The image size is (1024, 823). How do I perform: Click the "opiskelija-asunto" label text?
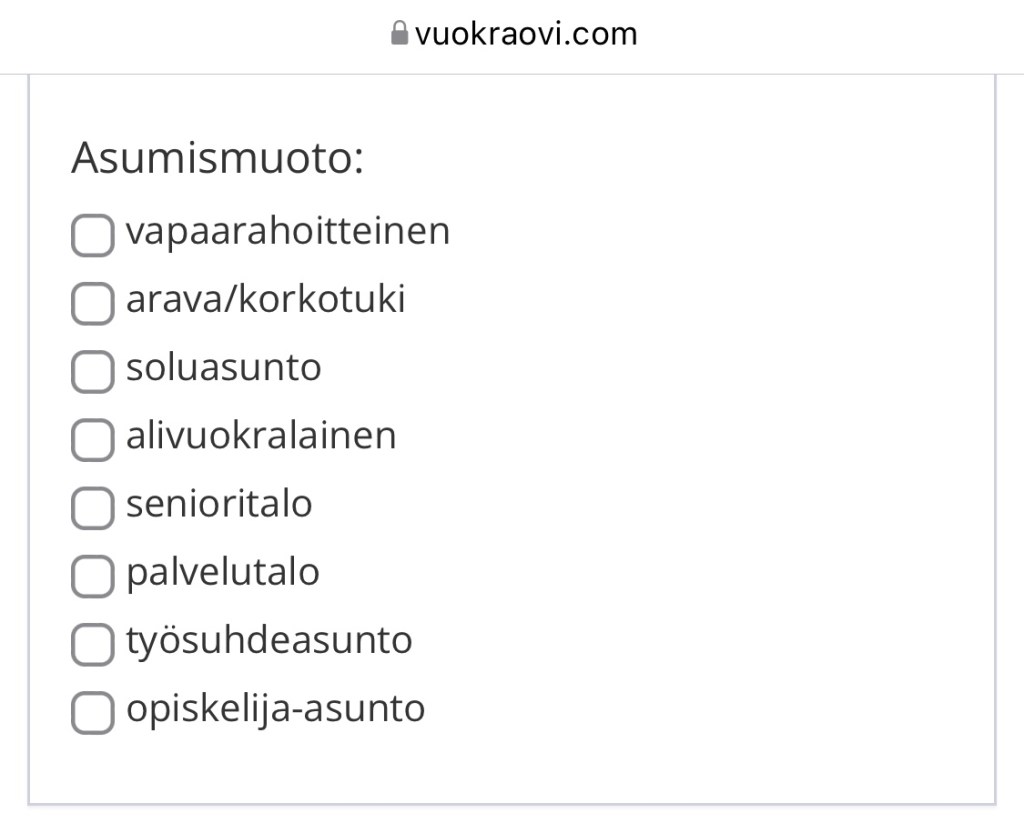pyautogui.click(x=275, y=709)
